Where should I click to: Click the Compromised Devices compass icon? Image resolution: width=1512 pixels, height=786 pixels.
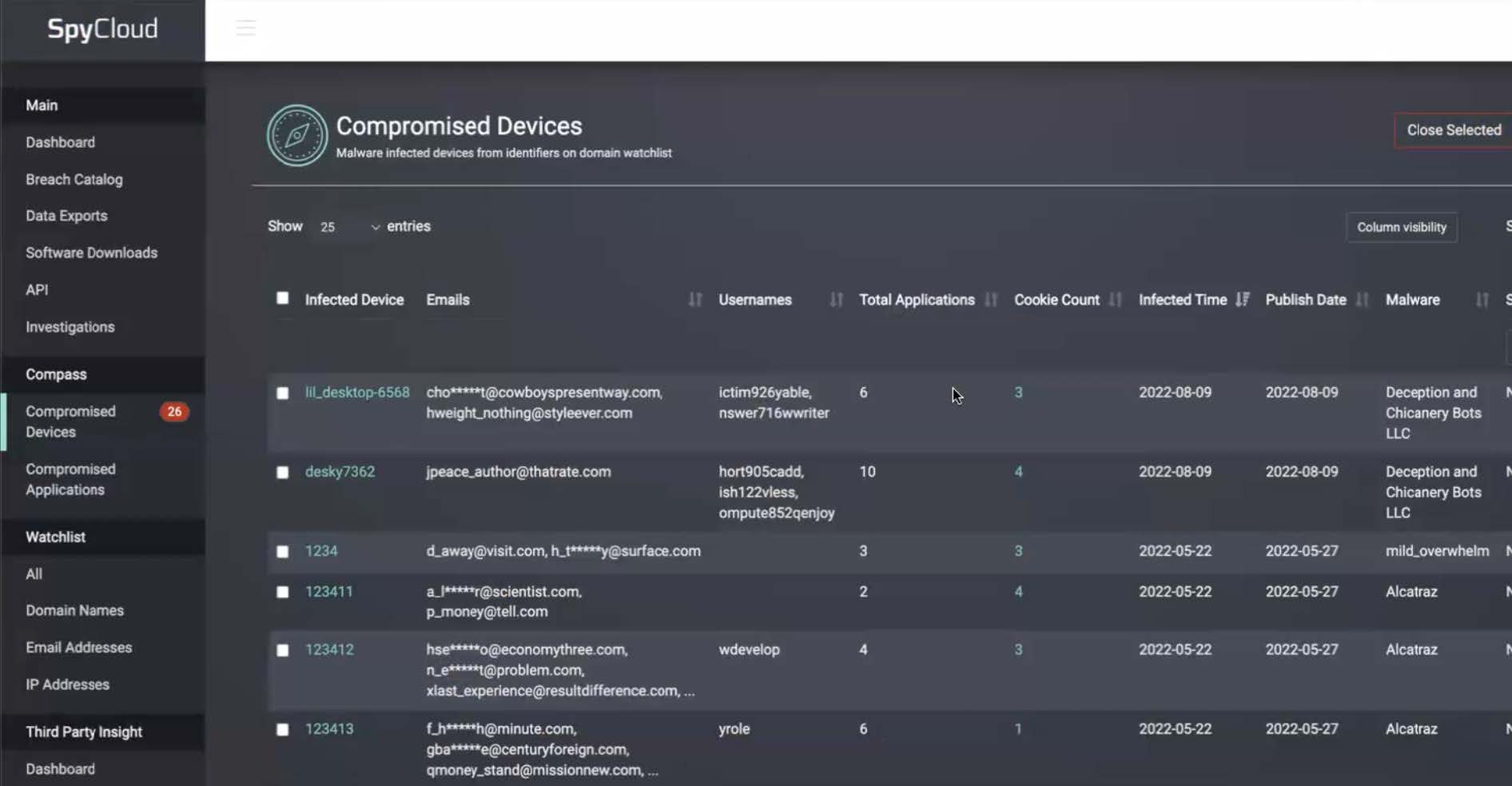pos(296,135)
